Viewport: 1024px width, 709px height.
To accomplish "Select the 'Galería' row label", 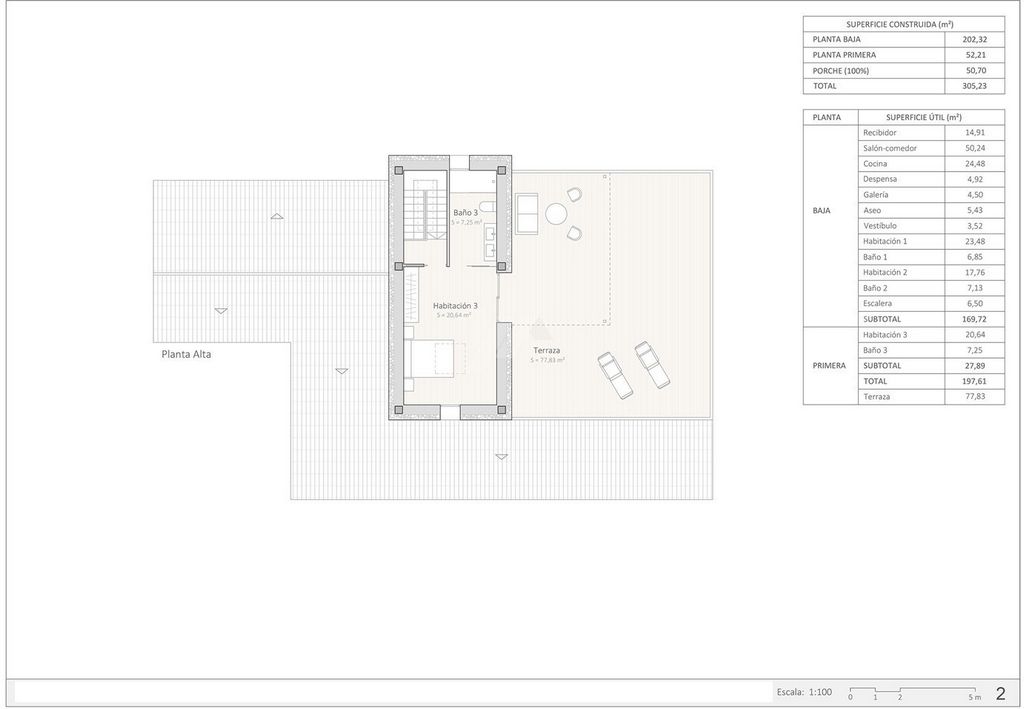I will point(876,195).
